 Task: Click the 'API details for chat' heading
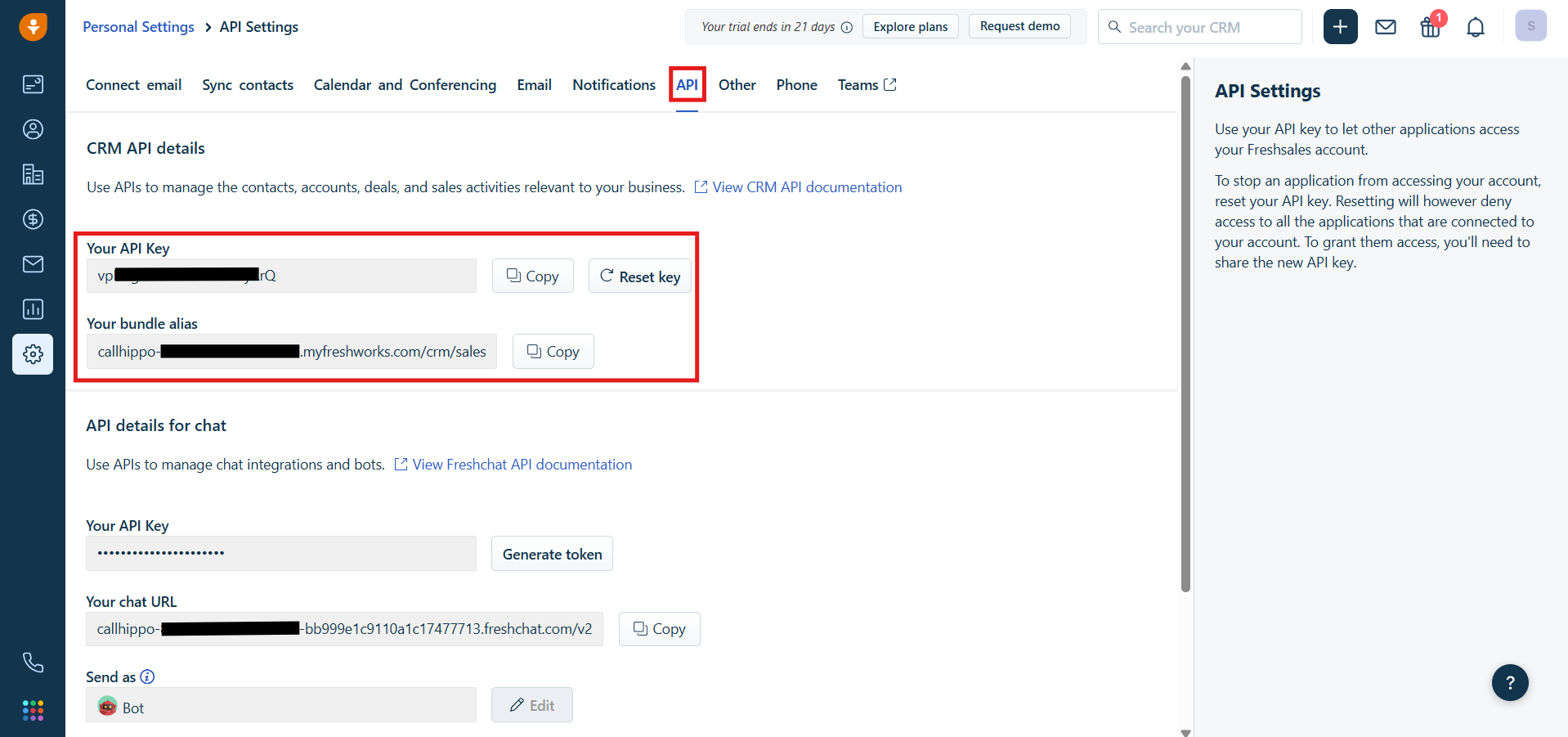pos(156,425)
